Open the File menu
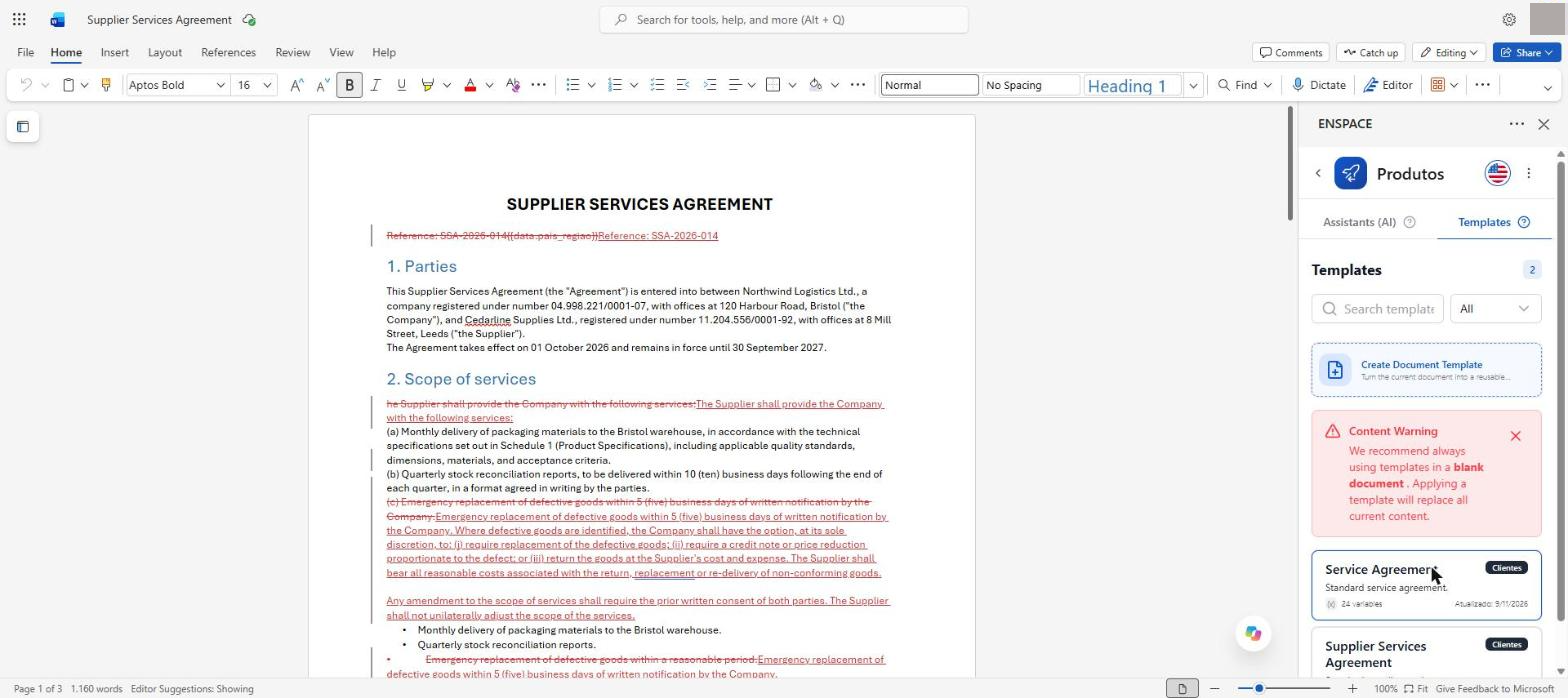1568x698 pixels. tap(26, 52)
